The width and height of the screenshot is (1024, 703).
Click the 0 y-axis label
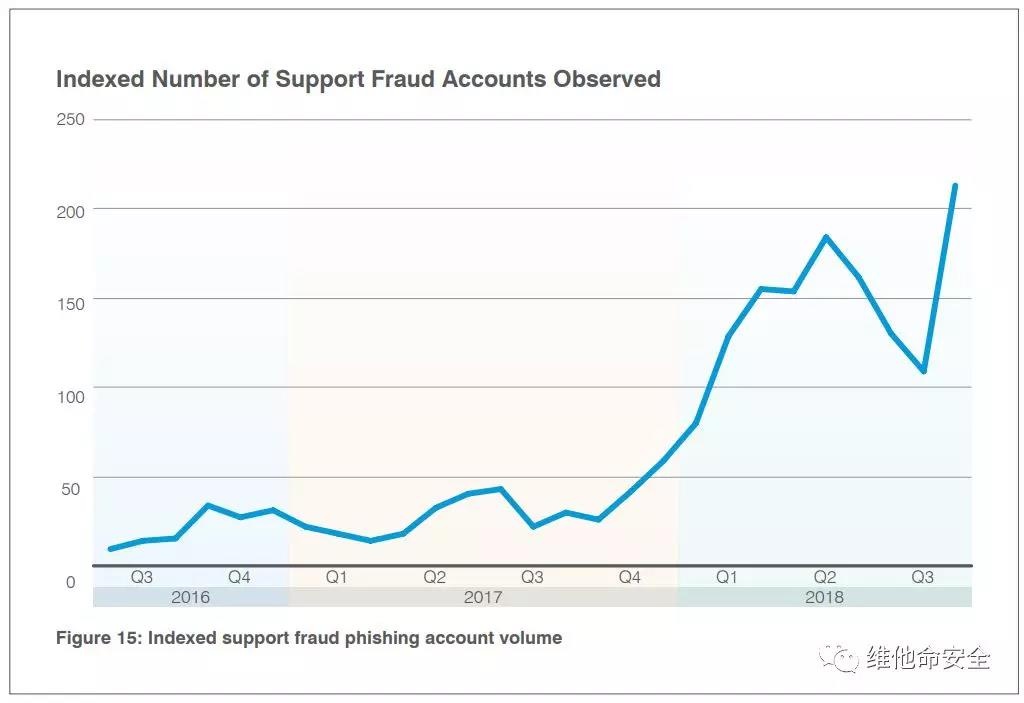click(x=70, y=582)
